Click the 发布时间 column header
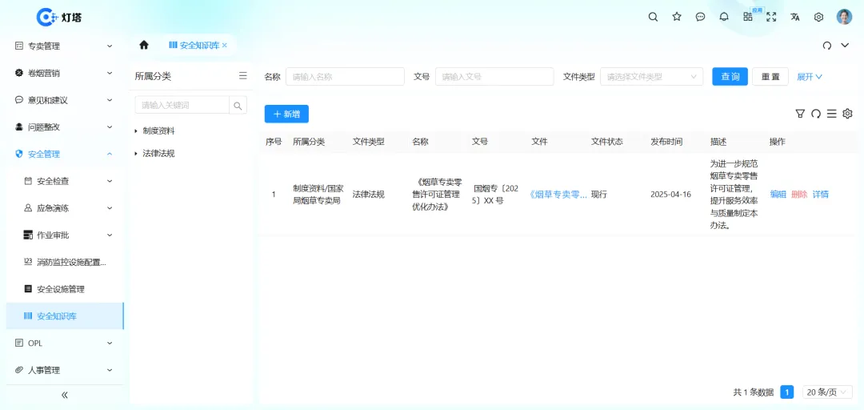 667,142
